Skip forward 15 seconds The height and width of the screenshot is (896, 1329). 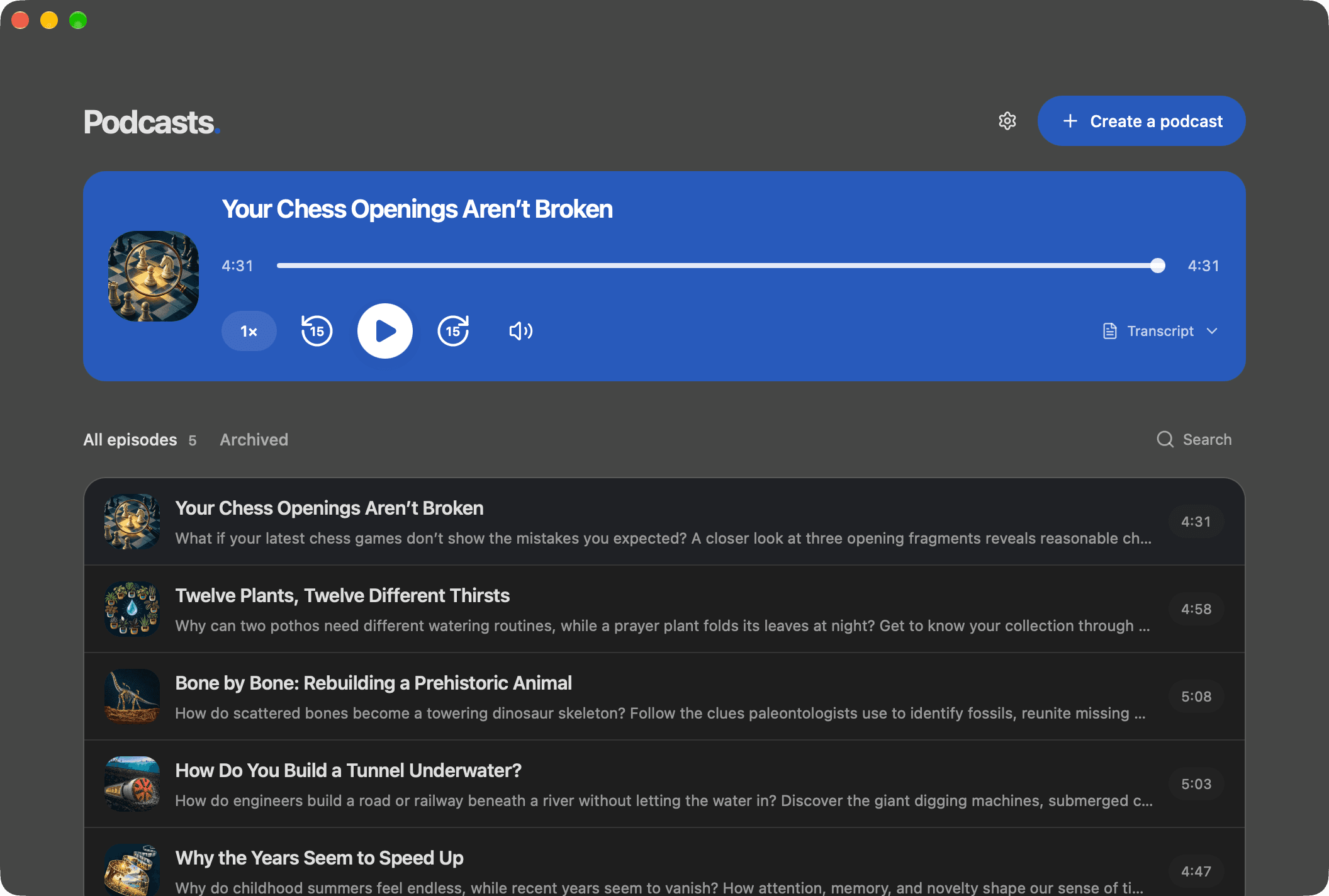(x=453, y=331)
